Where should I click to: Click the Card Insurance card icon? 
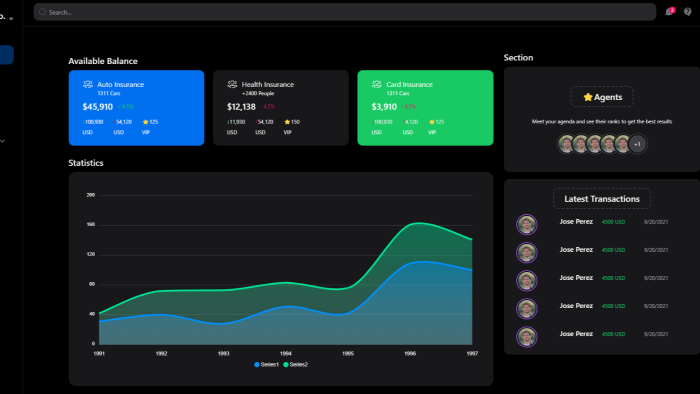[x=377, y=84]
